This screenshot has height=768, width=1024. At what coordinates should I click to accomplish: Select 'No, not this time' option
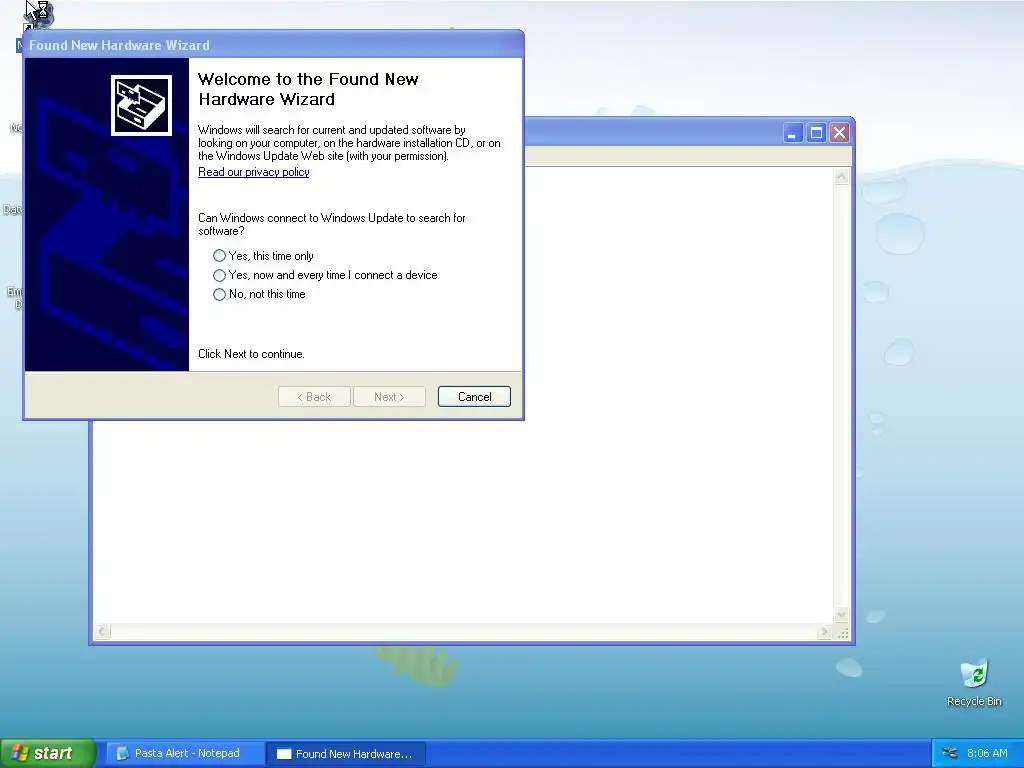tap(219, 295)
